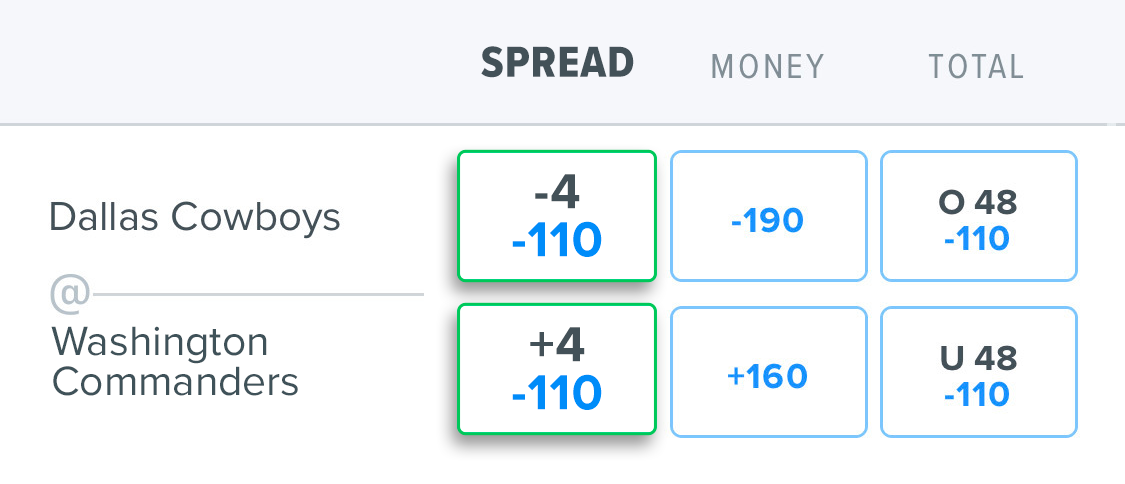Tap the -110 odds under Cowboys -4
The height and width of the screenshot is (484, 1125).
point(556,241)
